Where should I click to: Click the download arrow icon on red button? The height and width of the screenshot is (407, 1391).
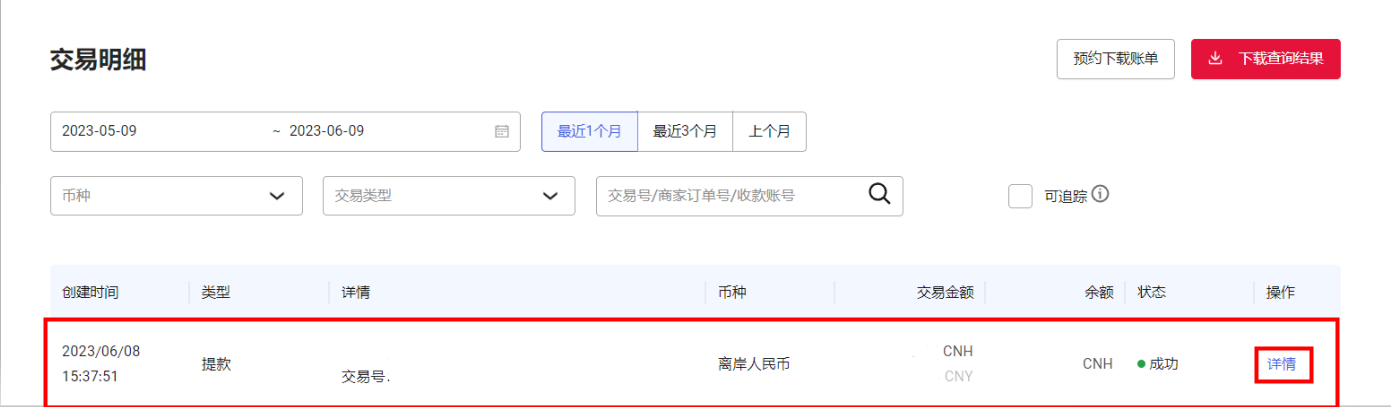click(1215, 58)
